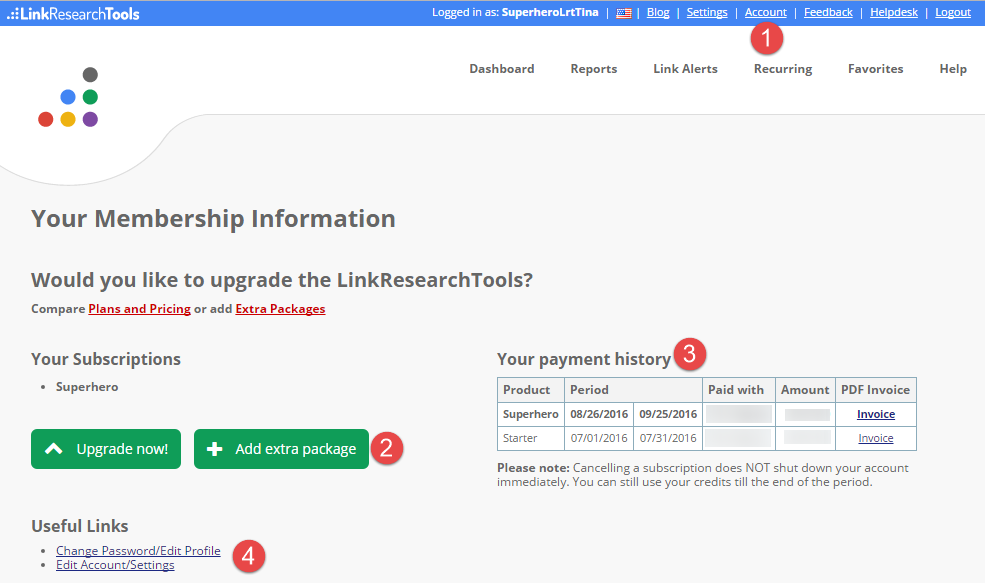Viewport: 985px width, 583px height.
Task: Open Edit Account/Settings link
Action: [115, 565]
